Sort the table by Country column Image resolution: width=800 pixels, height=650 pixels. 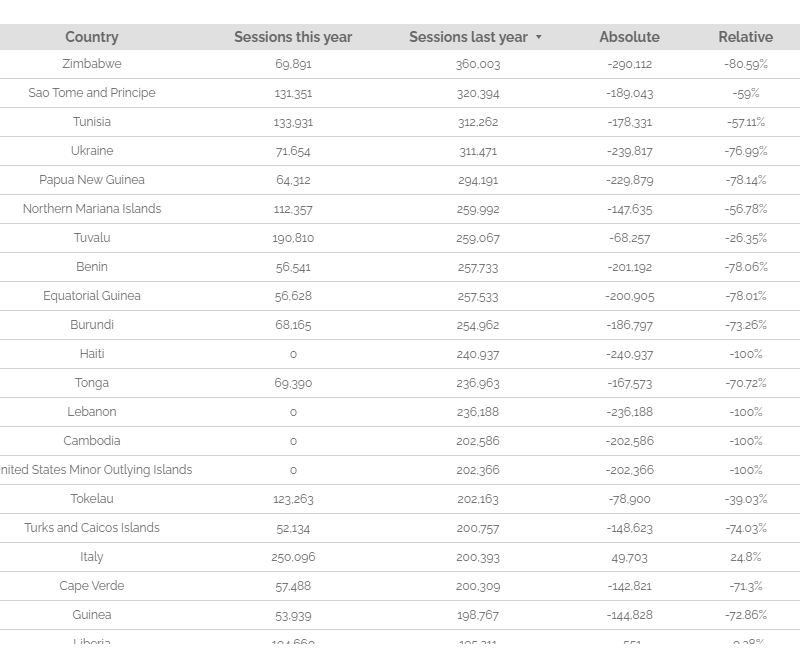(91, 37)
